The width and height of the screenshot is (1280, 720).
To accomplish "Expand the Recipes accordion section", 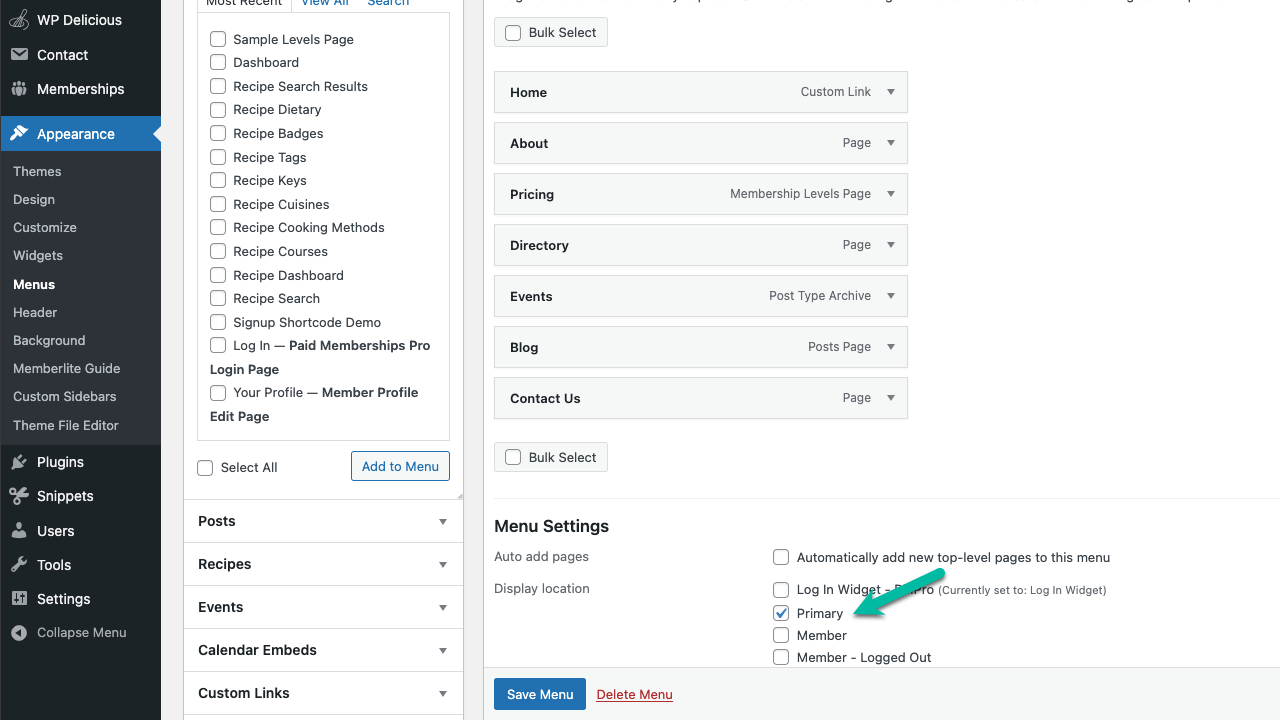I will pyautogui.click(x=323, y=564).
